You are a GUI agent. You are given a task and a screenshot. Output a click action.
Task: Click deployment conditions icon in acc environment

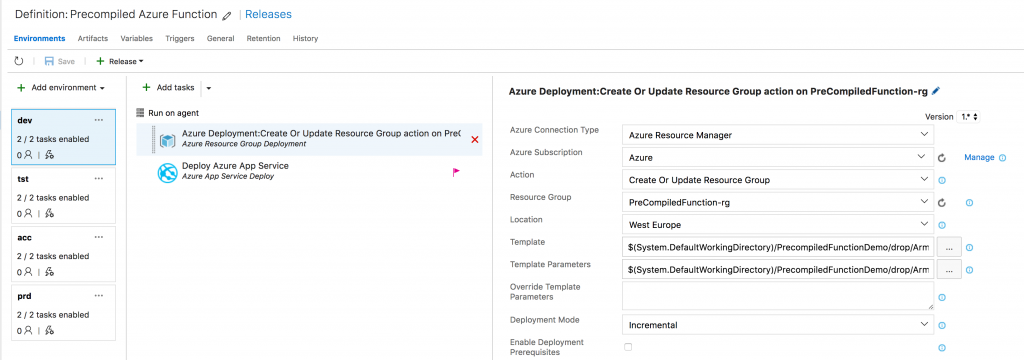coord(49,272)
